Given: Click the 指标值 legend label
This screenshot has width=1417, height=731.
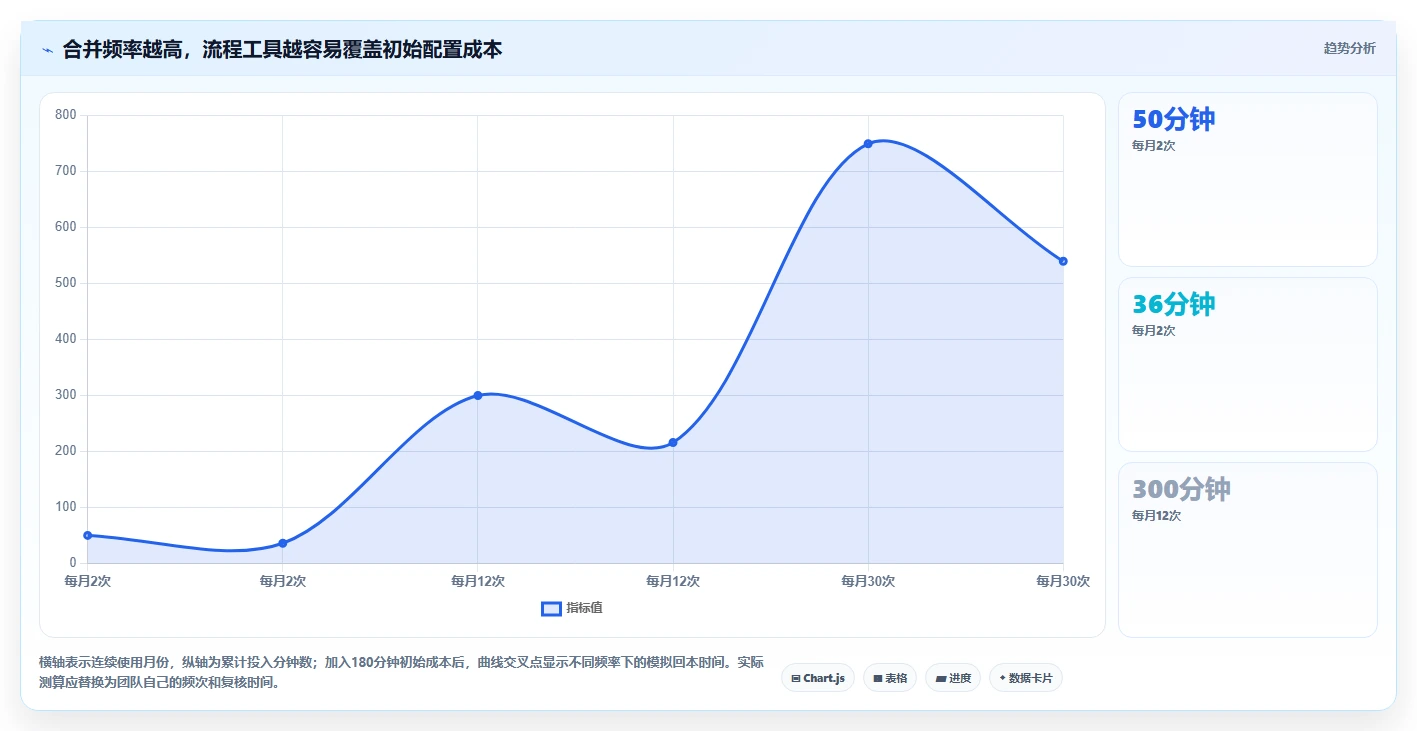Looking at the screenshot, I should [x=584, y=608].
